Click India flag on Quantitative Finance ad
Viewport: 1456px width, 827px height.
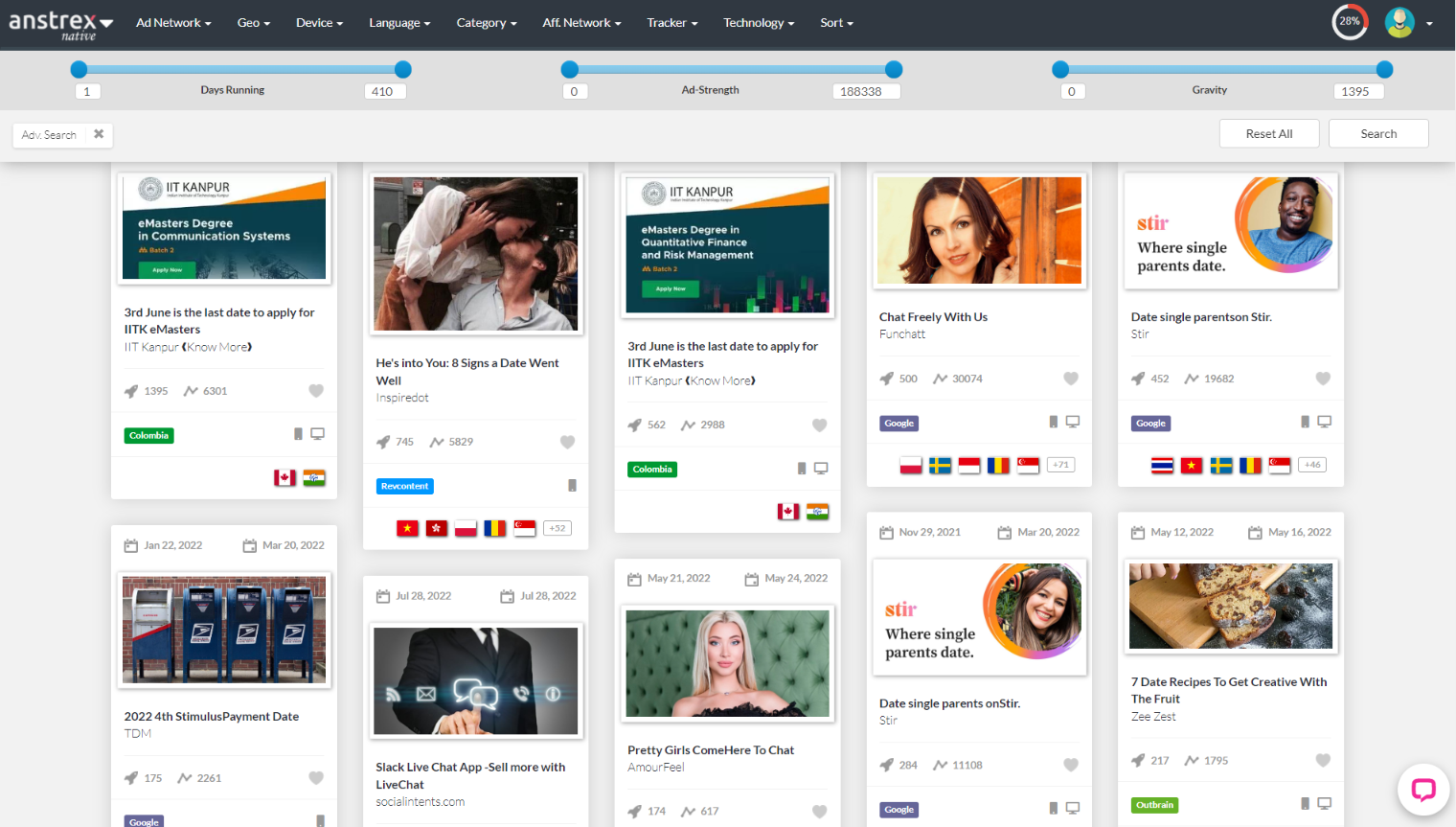pyautogui.click(x=817, y=512)
